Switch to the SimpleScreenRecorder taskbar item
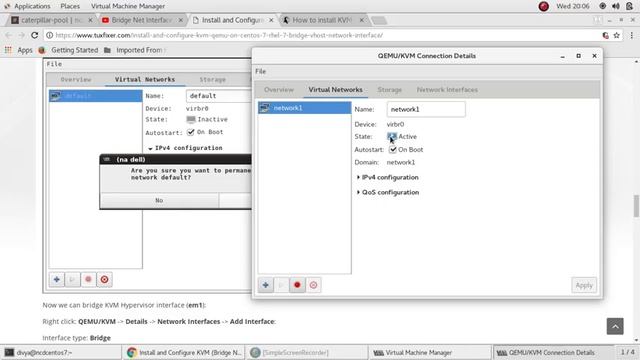The width and height of the screenshot is (640, 360). (x=307, y=353)
